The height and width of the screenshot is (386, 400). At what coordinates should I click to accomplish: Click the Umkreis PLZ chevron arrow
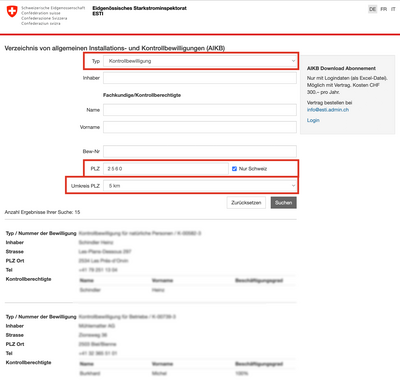pos(293,186)
